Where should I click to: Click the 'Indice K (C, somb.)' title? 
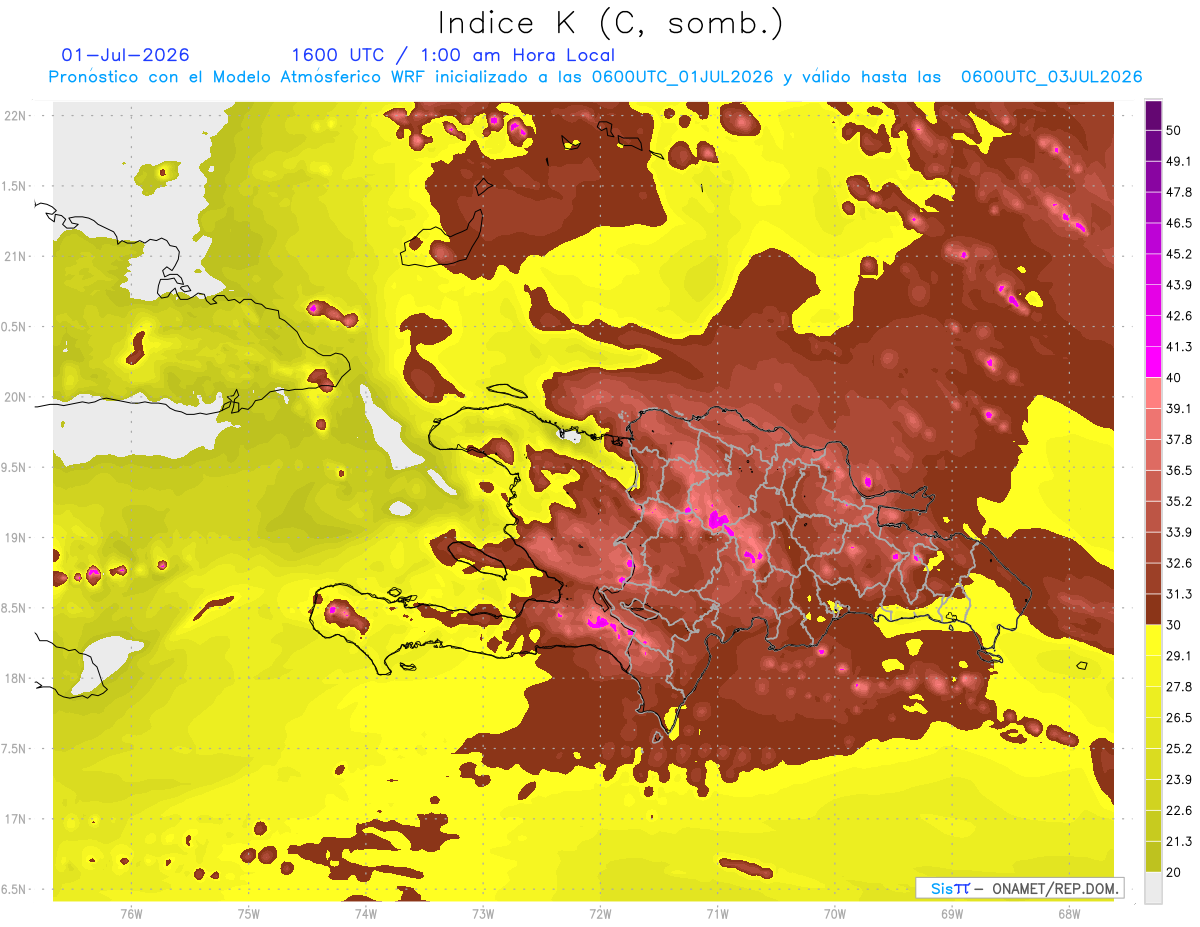pyautogui.click(x=610, y=23)
